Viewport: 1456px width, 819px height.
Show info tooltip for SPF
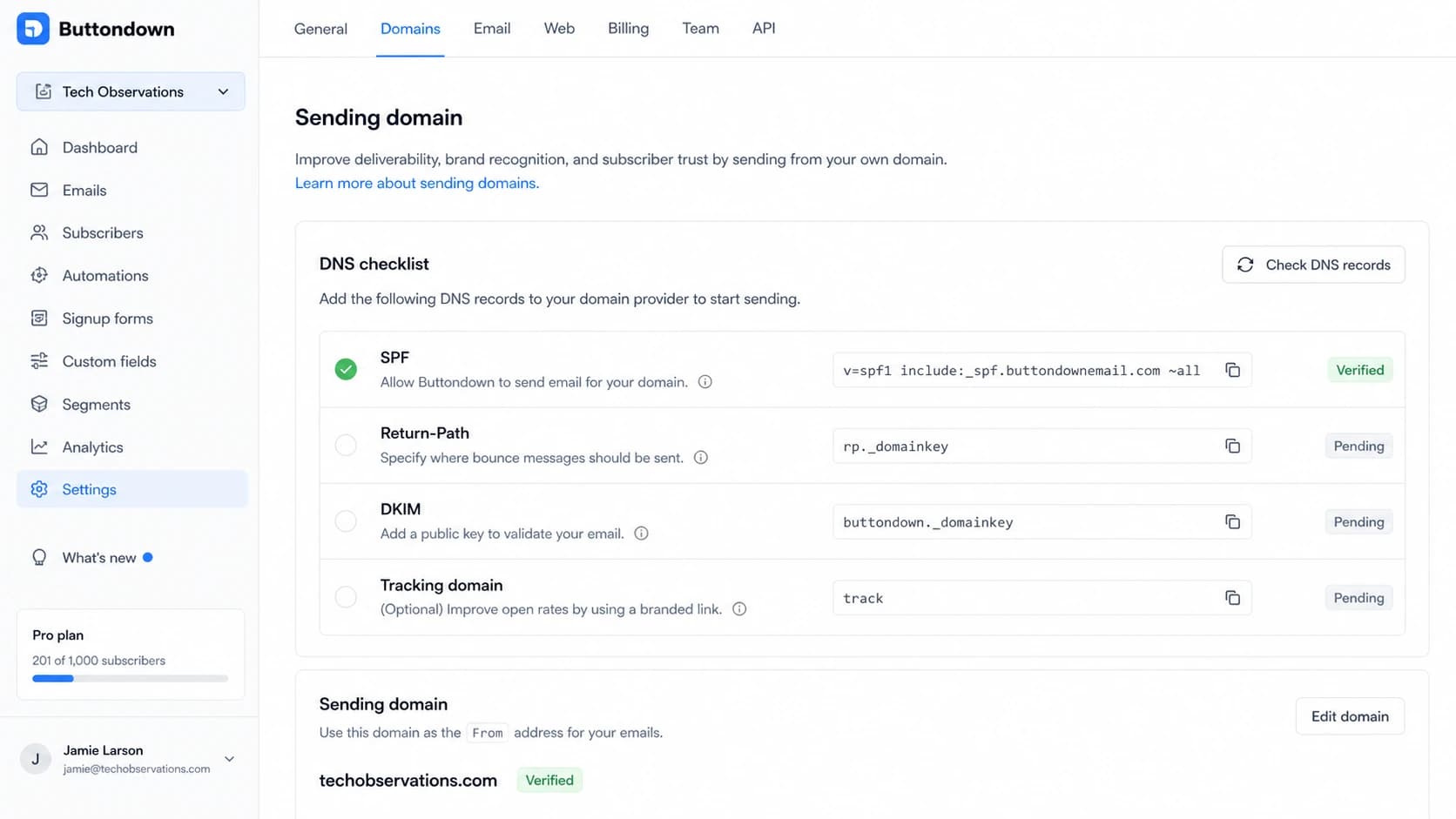[x=705, y=382]
